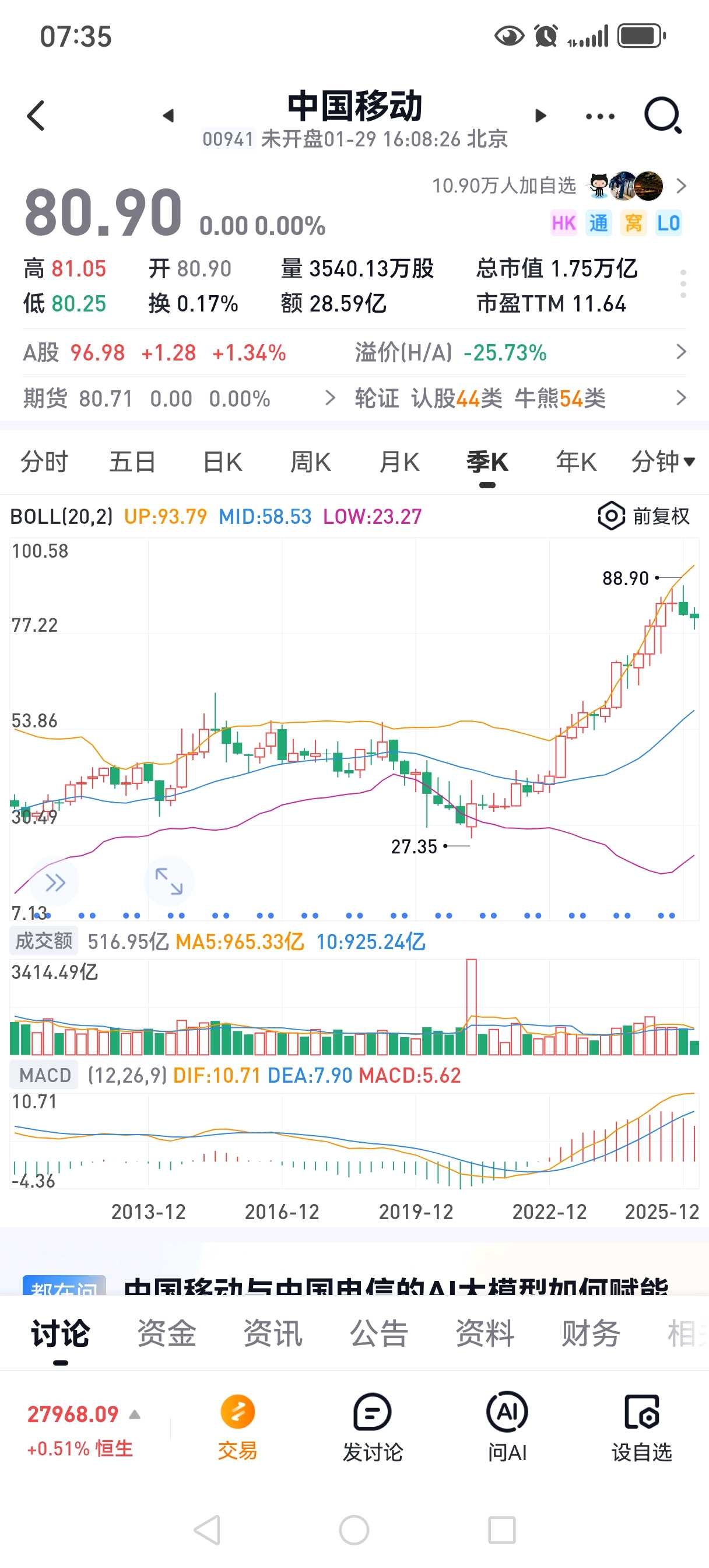Open 期货 futures row chevron

pyautogui.click(x=330, y=398)
